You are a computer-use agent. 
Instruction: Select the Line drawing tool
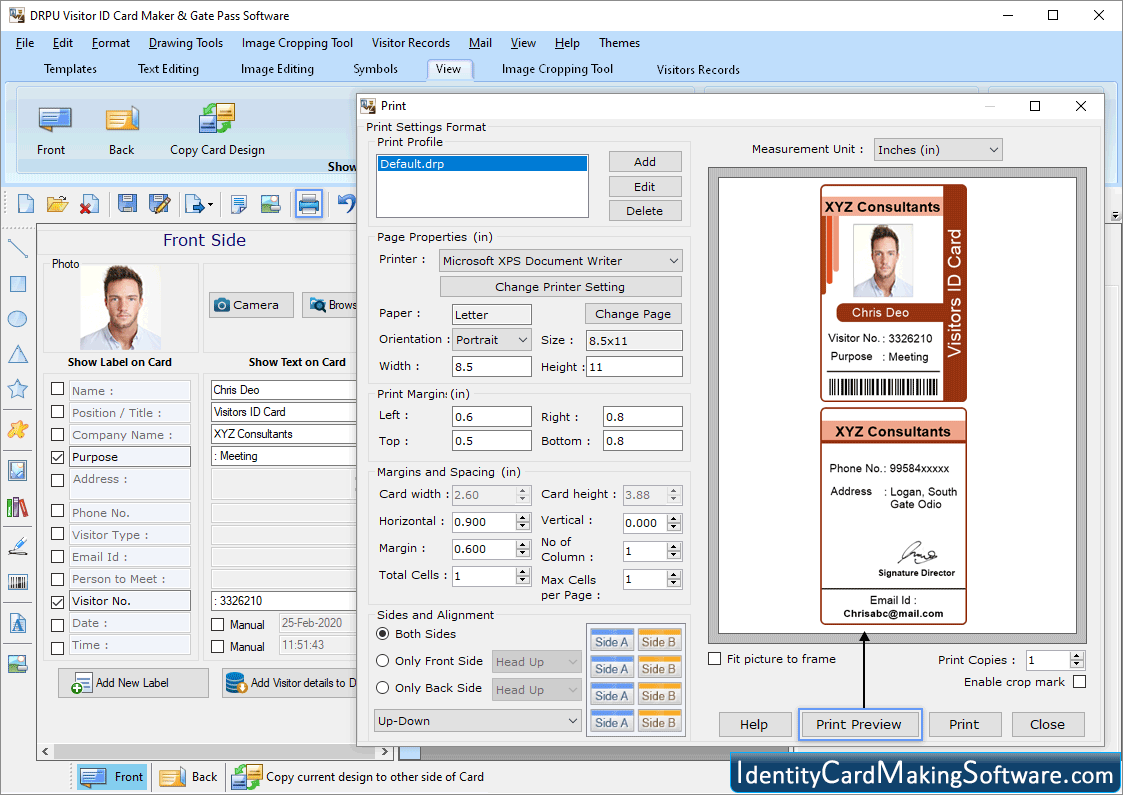click(16, 247)
